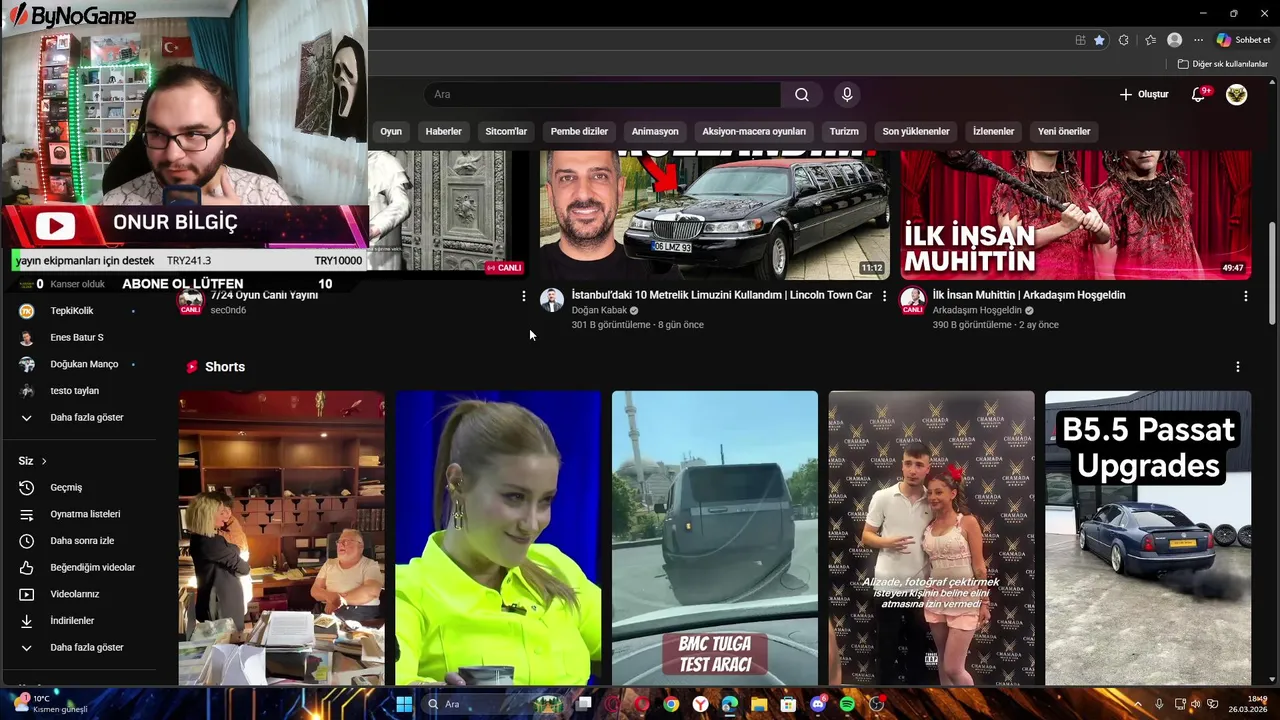This screenshot has width=1280, height=720.
Task: Open options menu for İlk İnsan Muhittin
Action: tap(1245, 296)
